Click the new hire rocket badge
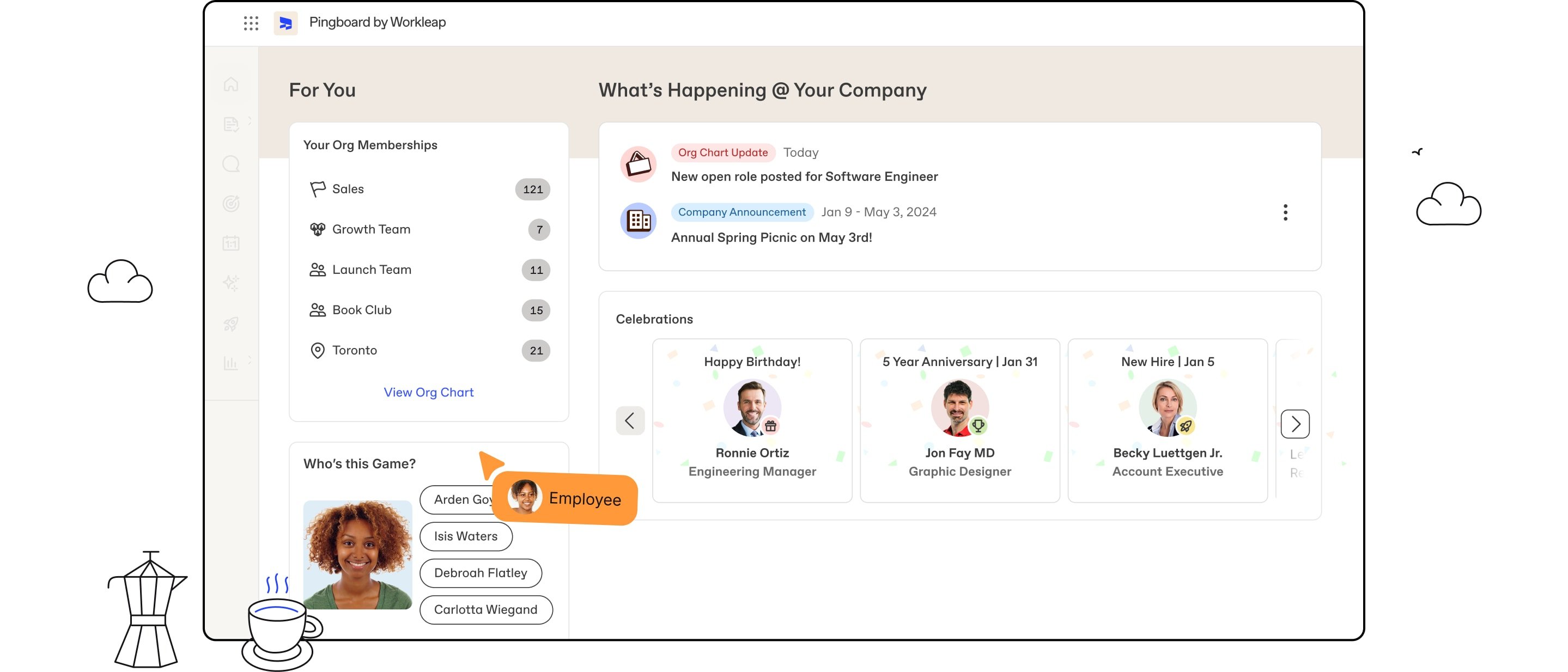 (1186, 426)
